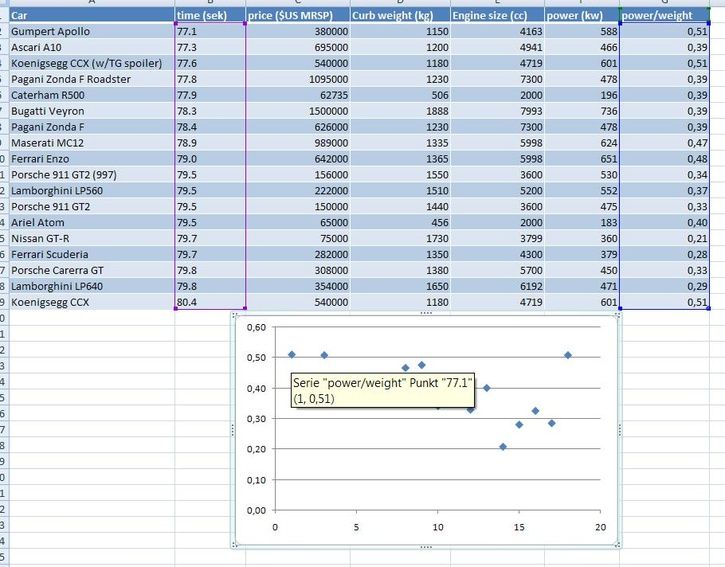The image size is (725, 567).
Task: Select the lowest data point in chart
Action: pos(503,446)
